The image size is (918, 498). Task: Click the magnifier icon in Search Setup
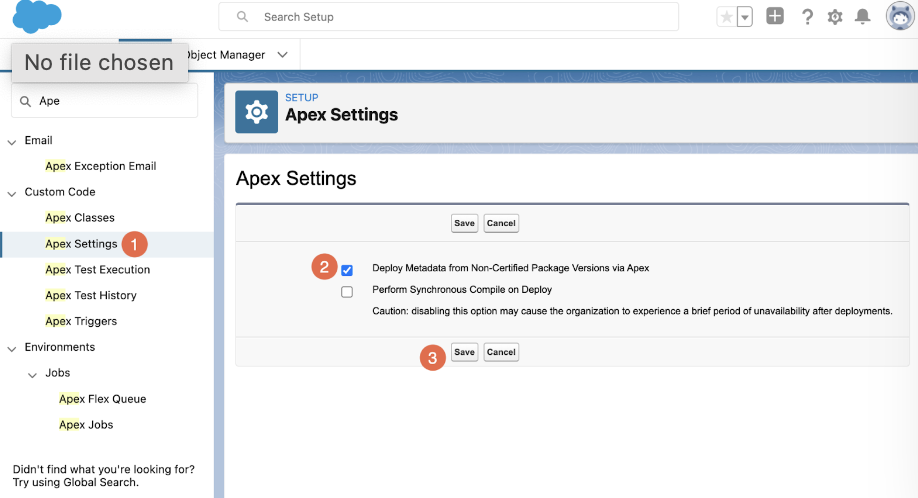tap(242, 17)
